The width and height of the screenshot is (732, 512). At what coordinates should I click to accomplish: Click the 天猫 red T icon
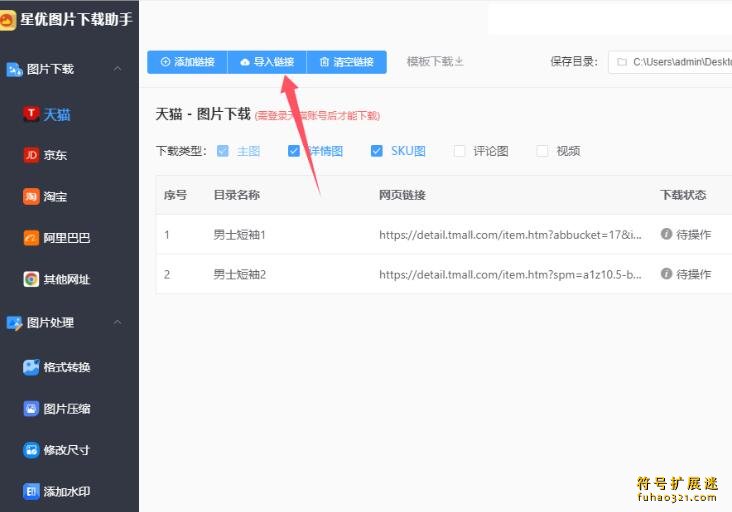31,113
